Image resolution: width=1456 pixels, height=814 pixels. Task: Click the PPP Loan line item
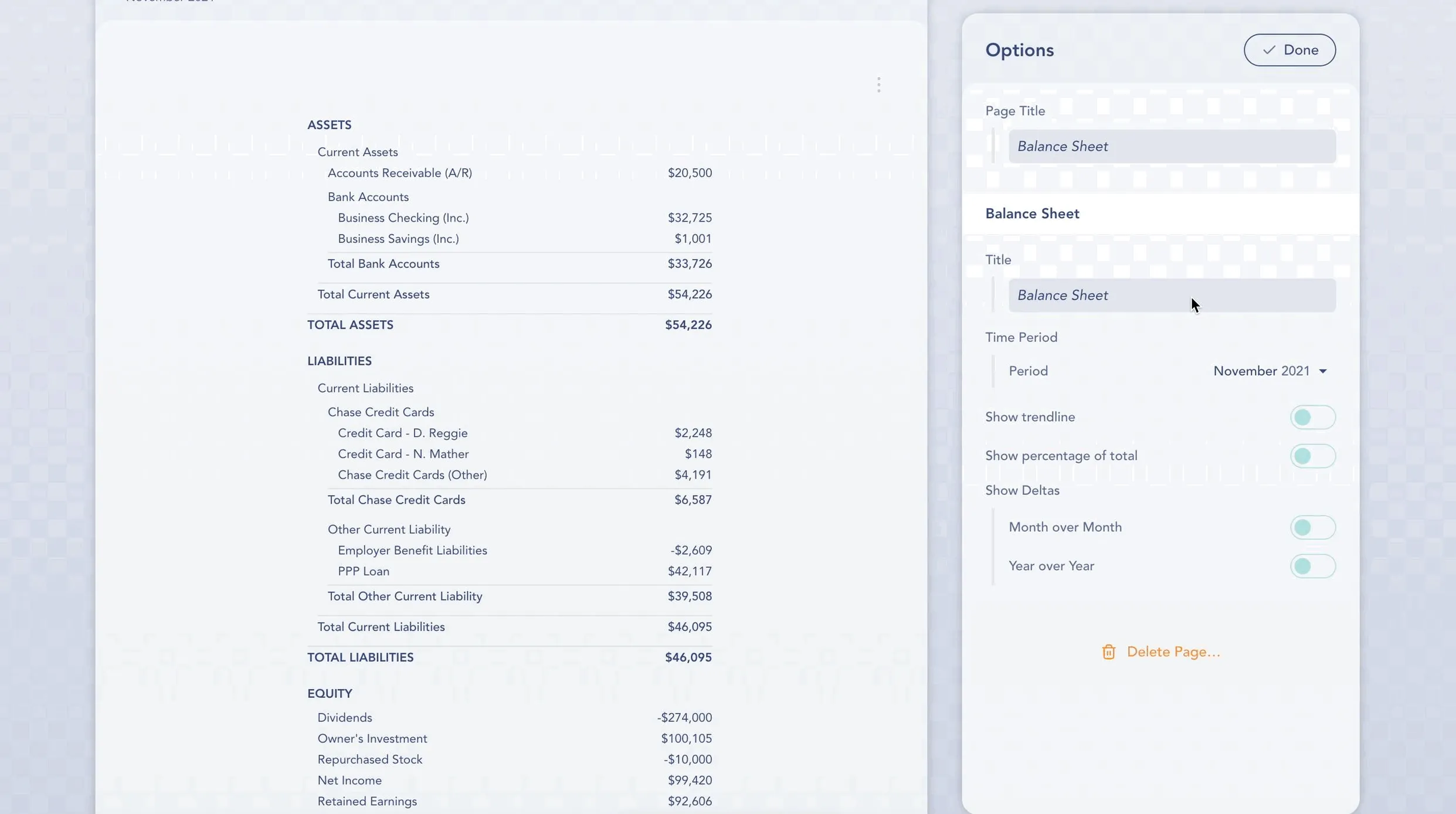click(x=364, y=572)
